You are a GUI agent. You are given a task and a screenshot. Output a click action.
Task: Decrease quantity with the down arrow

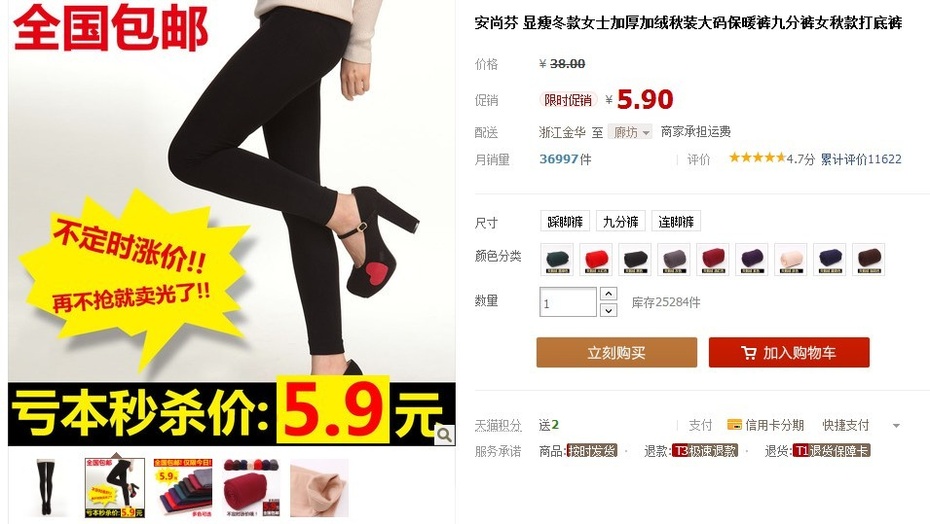[x=609, y=310]
